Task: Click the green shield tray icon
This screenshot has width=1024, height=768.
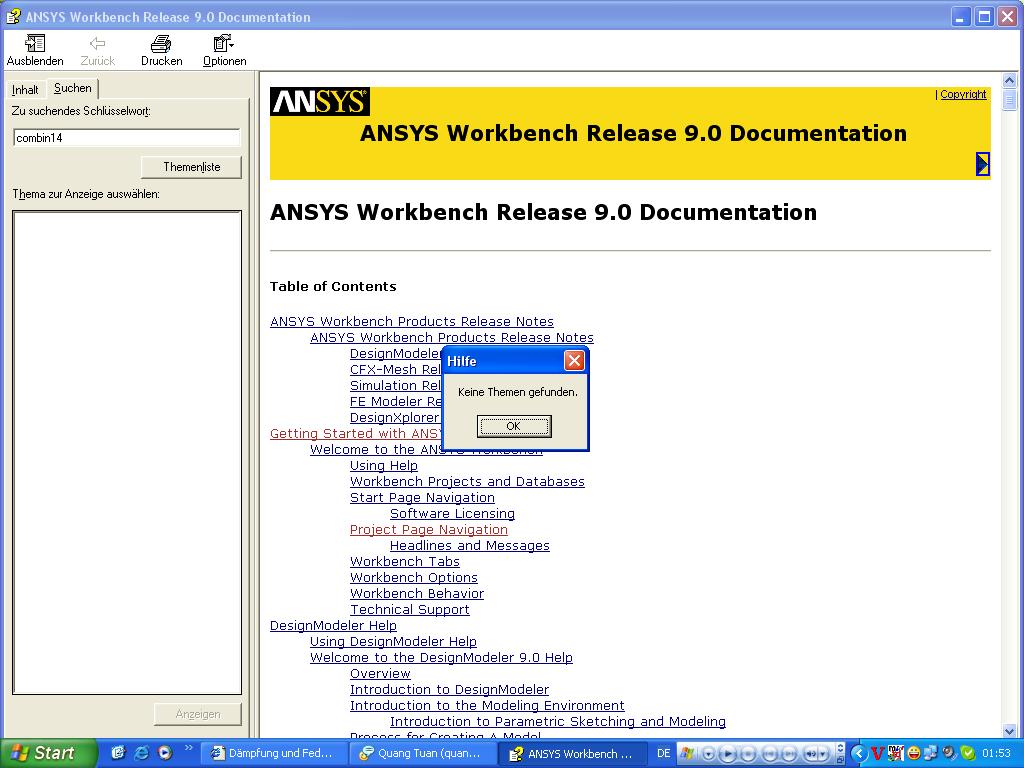Action: [968, 753]
